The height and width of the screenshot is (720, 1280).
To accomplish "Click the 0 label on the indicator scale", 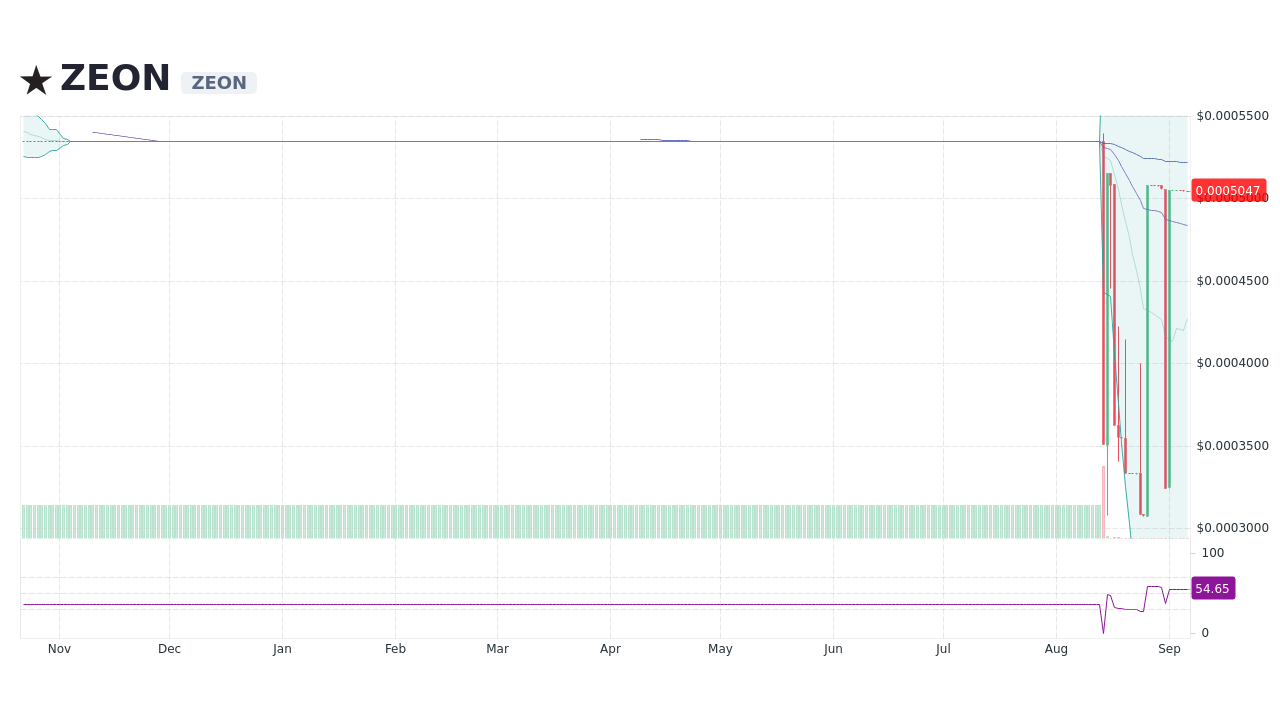I will coord(1204,632).
